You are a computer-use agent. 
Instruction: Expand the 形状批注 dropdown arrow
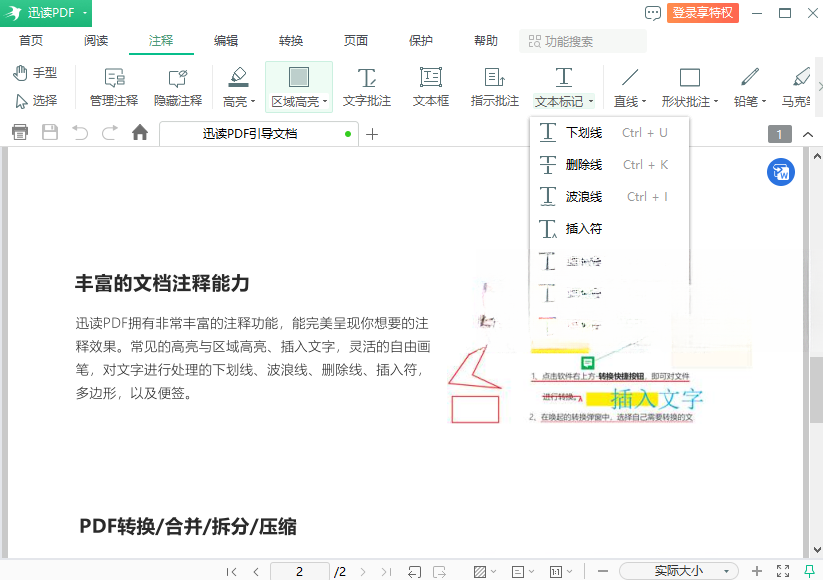715,101
